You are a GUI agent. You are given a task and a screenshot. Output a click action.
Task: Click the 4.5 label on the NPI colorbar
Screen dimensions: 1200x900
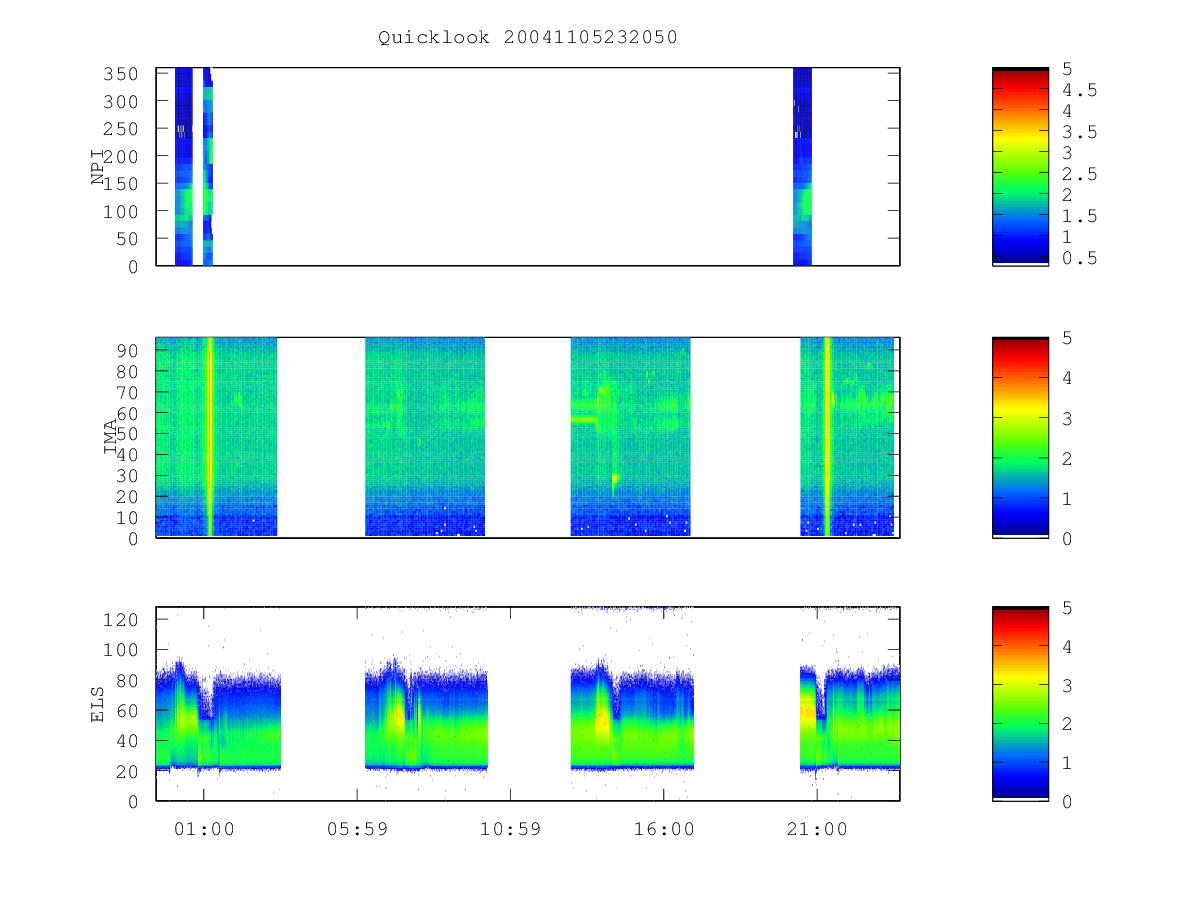(x=1079, y=90)
